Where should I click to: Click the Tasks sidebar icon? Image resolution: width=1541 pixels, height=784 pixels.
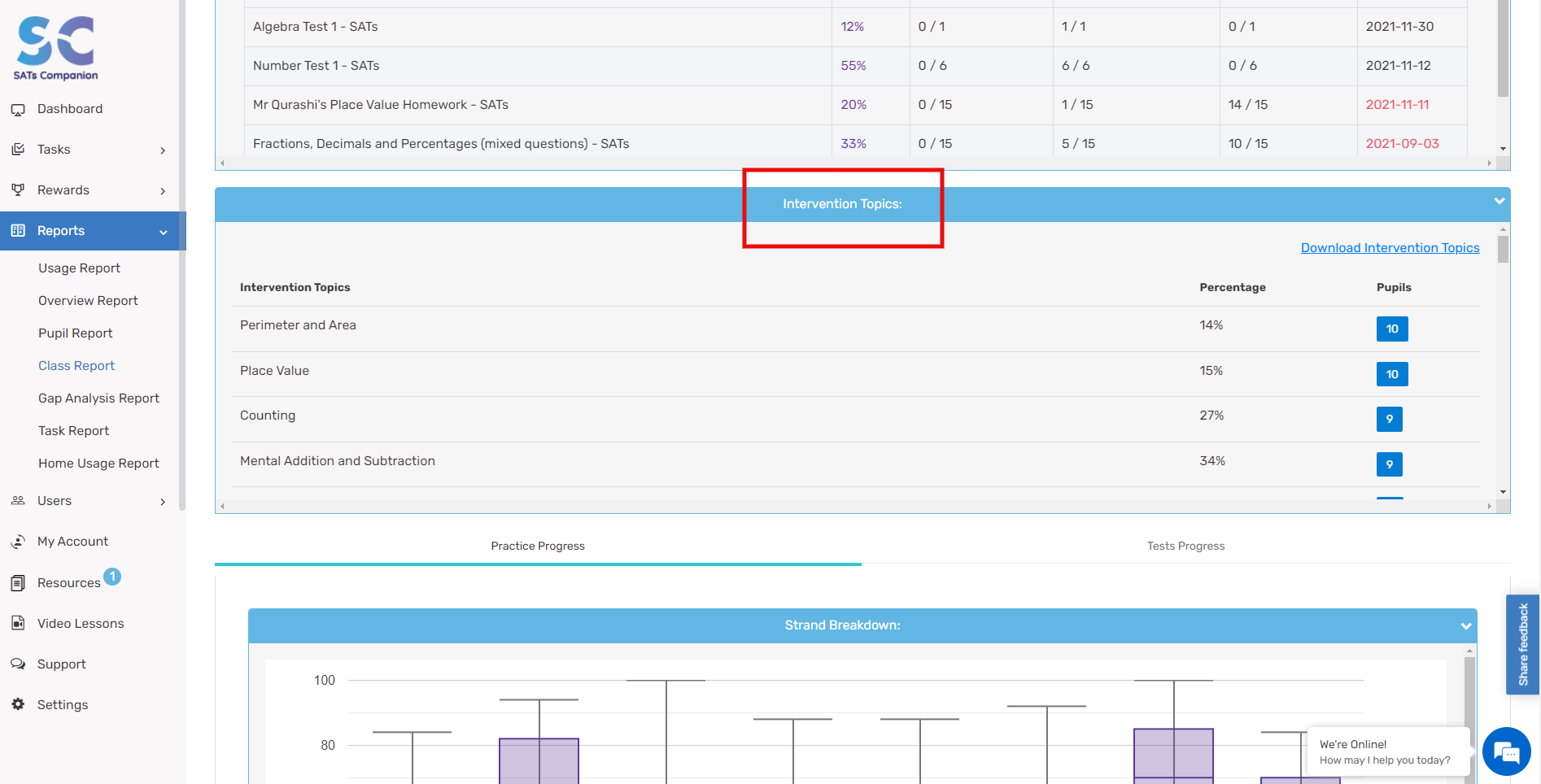point(18,150)
